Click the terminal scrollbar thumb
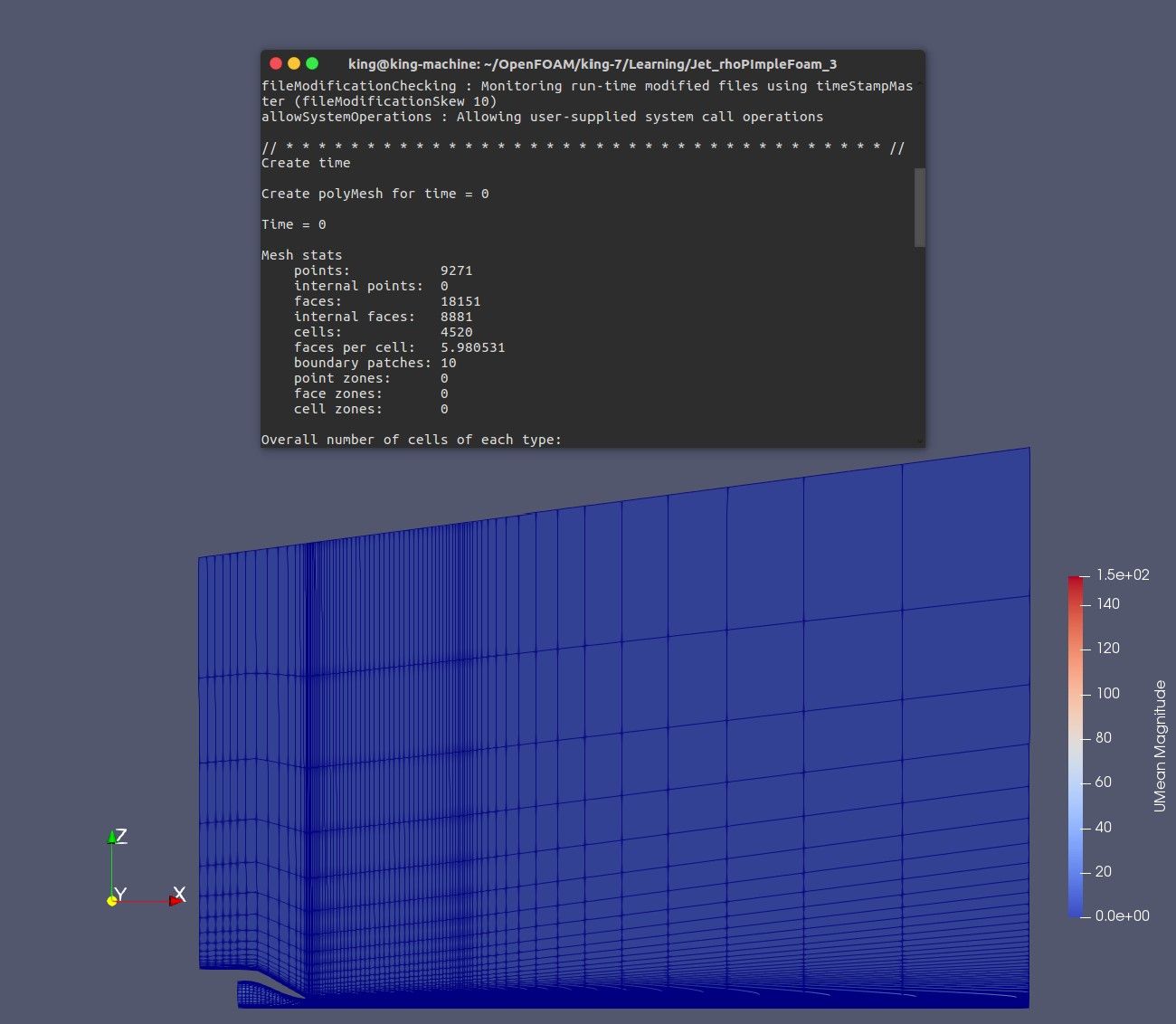Viewport: 1176px width, 1024px height. pos(920,207)
